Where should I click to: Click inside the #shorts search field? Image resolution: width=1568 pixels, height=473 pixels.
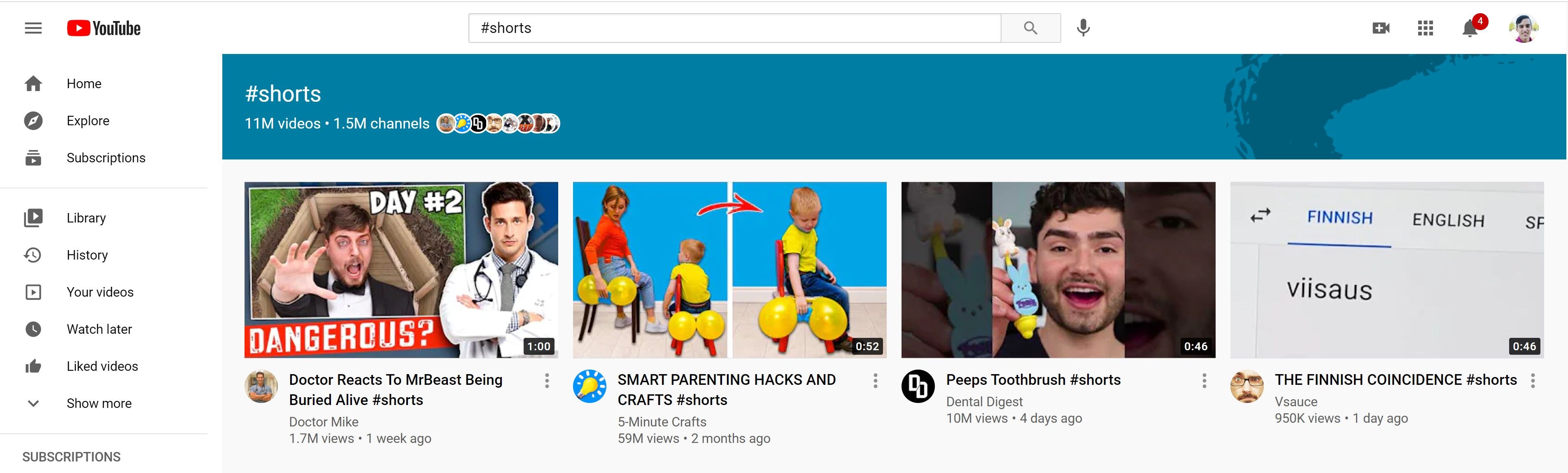670,28
